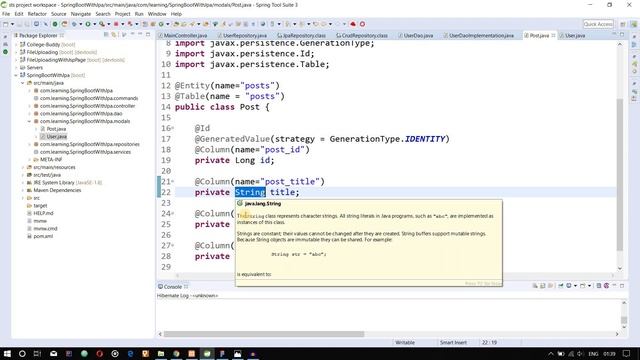Click the Spring perspective icon at the top right
This screenshot has width=640, height=360.
(633, 24)
